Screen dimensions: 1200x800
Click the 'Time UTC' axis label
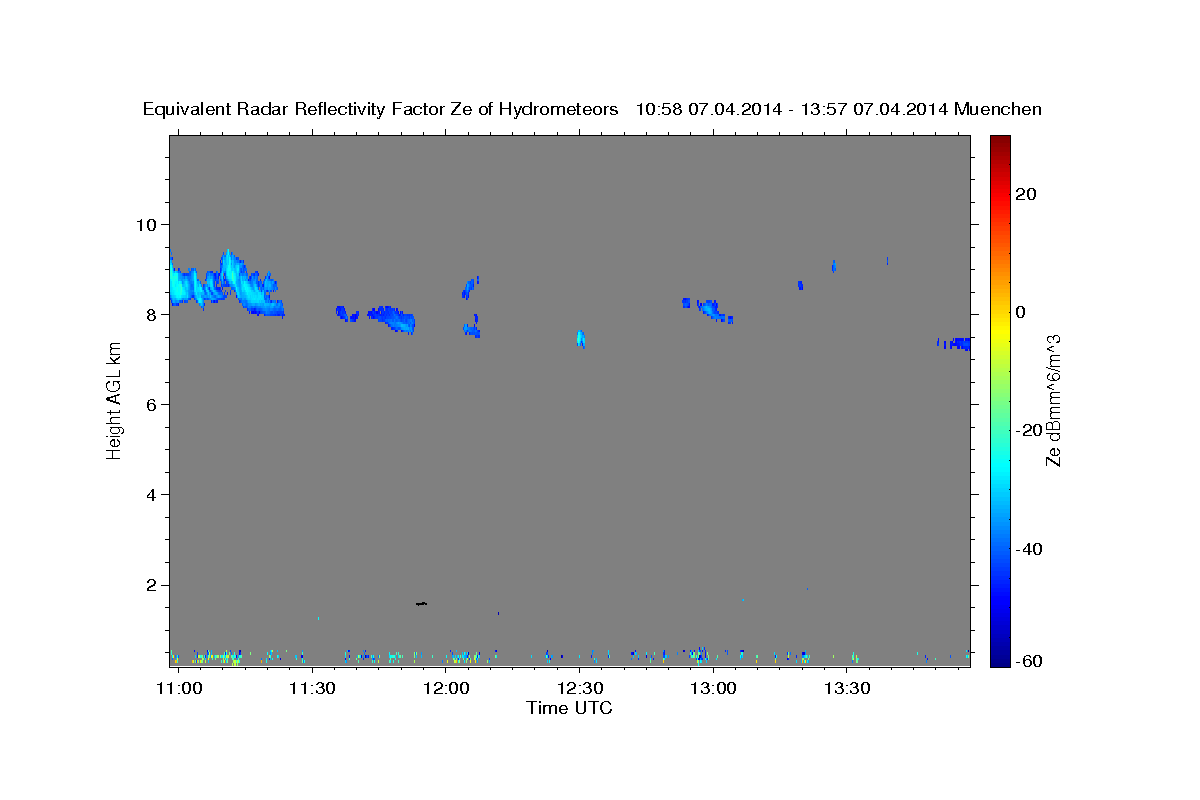pos(569,709)
